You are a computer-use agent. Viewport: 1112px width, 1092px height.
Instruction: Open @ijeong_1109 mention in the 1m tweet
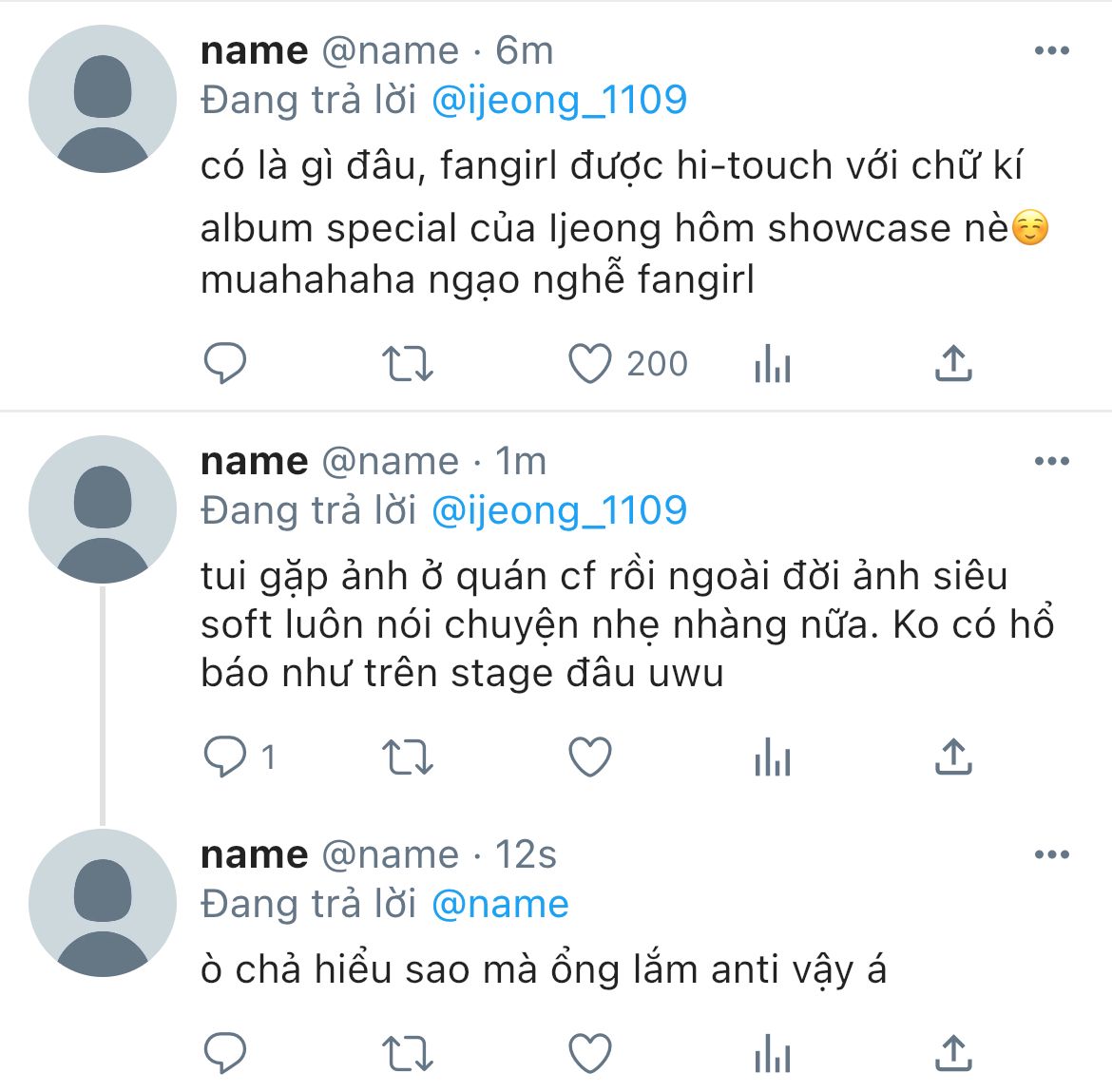coord(559,510)
